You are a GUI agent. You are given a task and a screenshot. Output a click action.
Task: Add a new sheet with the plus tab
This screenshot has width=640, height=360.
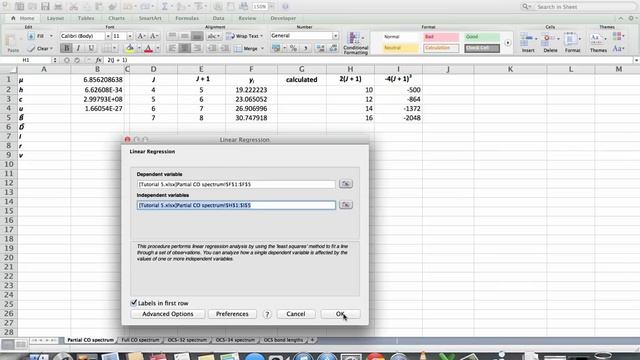pos(312,340)
